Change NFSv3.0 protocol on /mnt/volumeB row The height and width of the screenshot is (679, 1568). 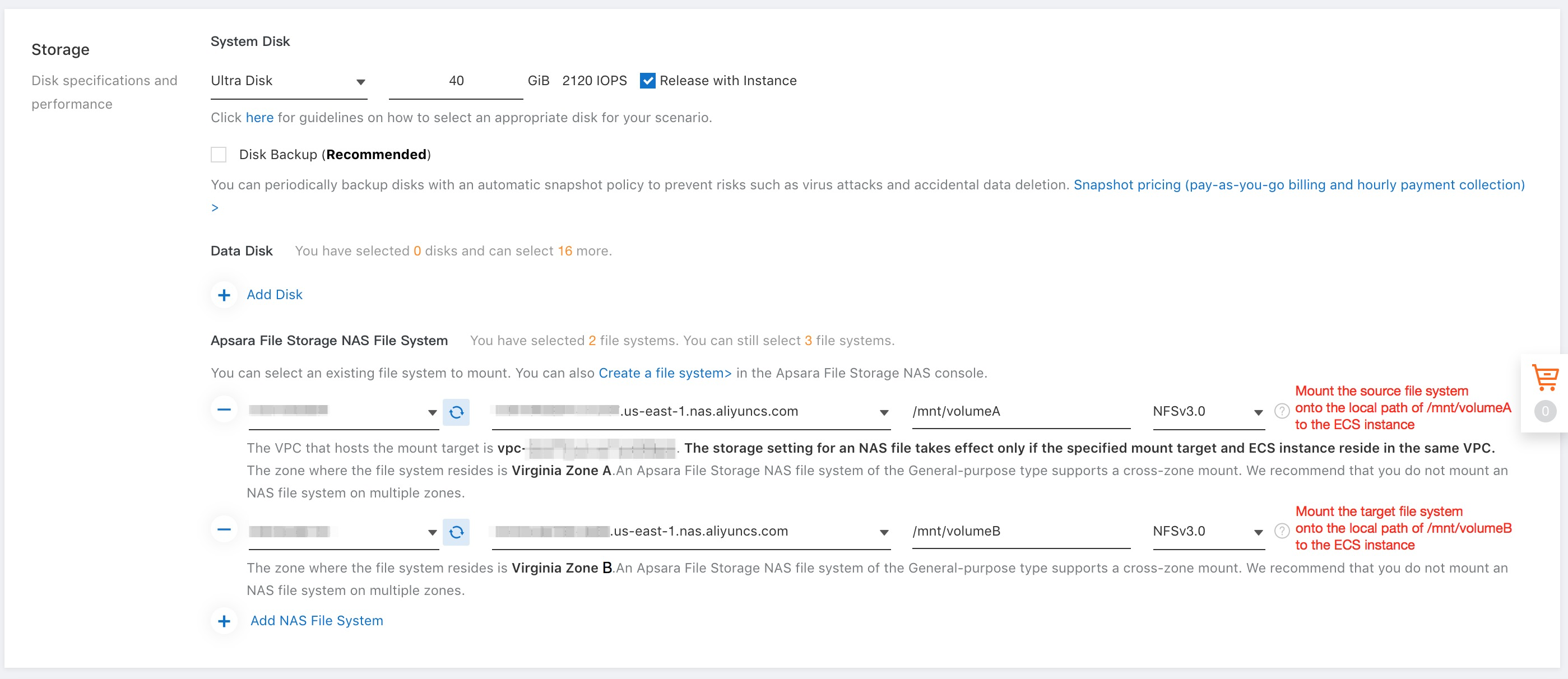[x=1208, y=532]
